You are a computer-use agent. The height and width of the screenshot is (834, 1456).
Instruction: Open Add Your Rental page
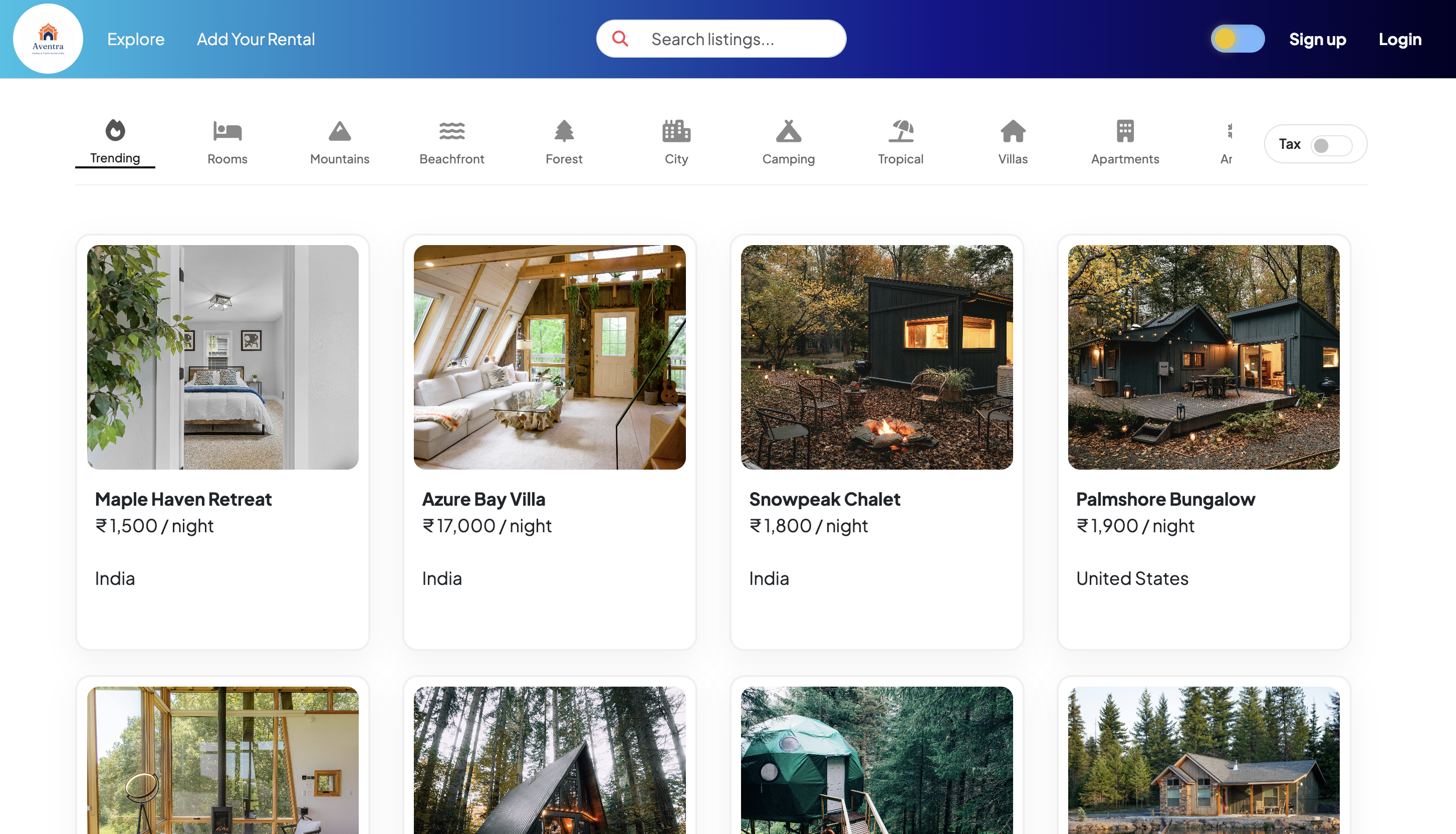[256, 39]
